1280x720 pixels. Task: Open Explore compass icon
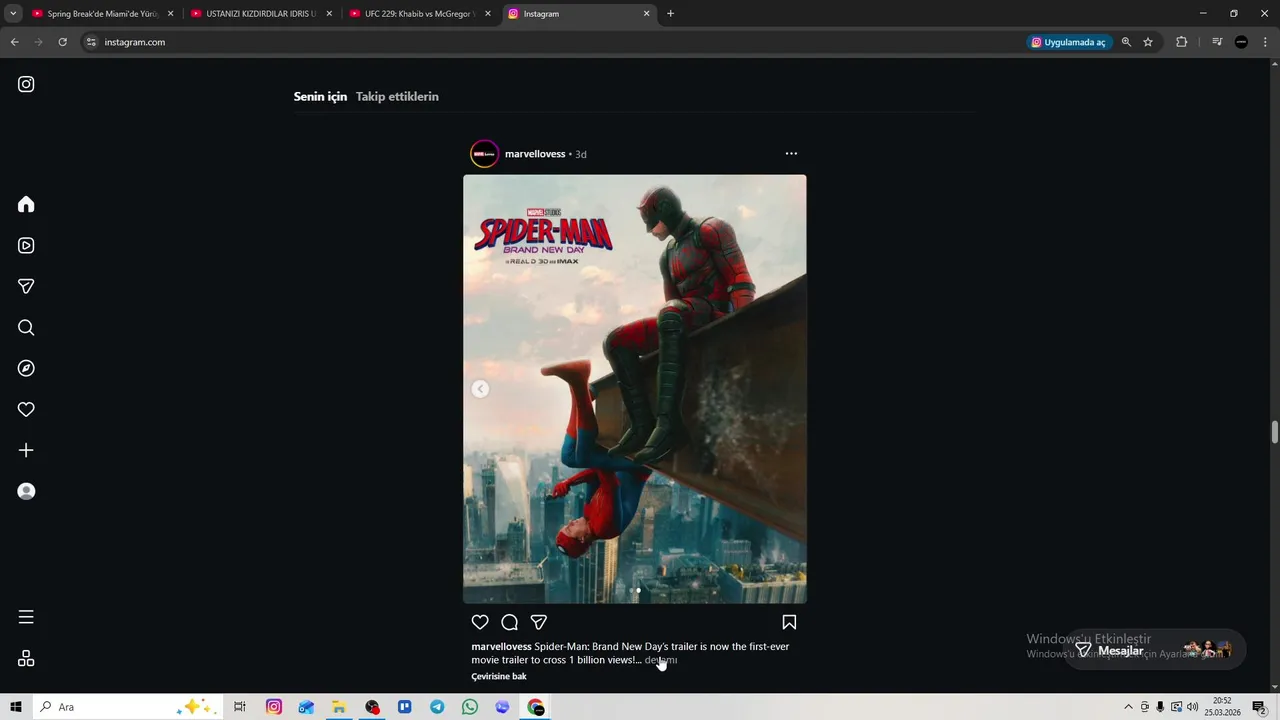pyautogui.click(x=26, y=368)
